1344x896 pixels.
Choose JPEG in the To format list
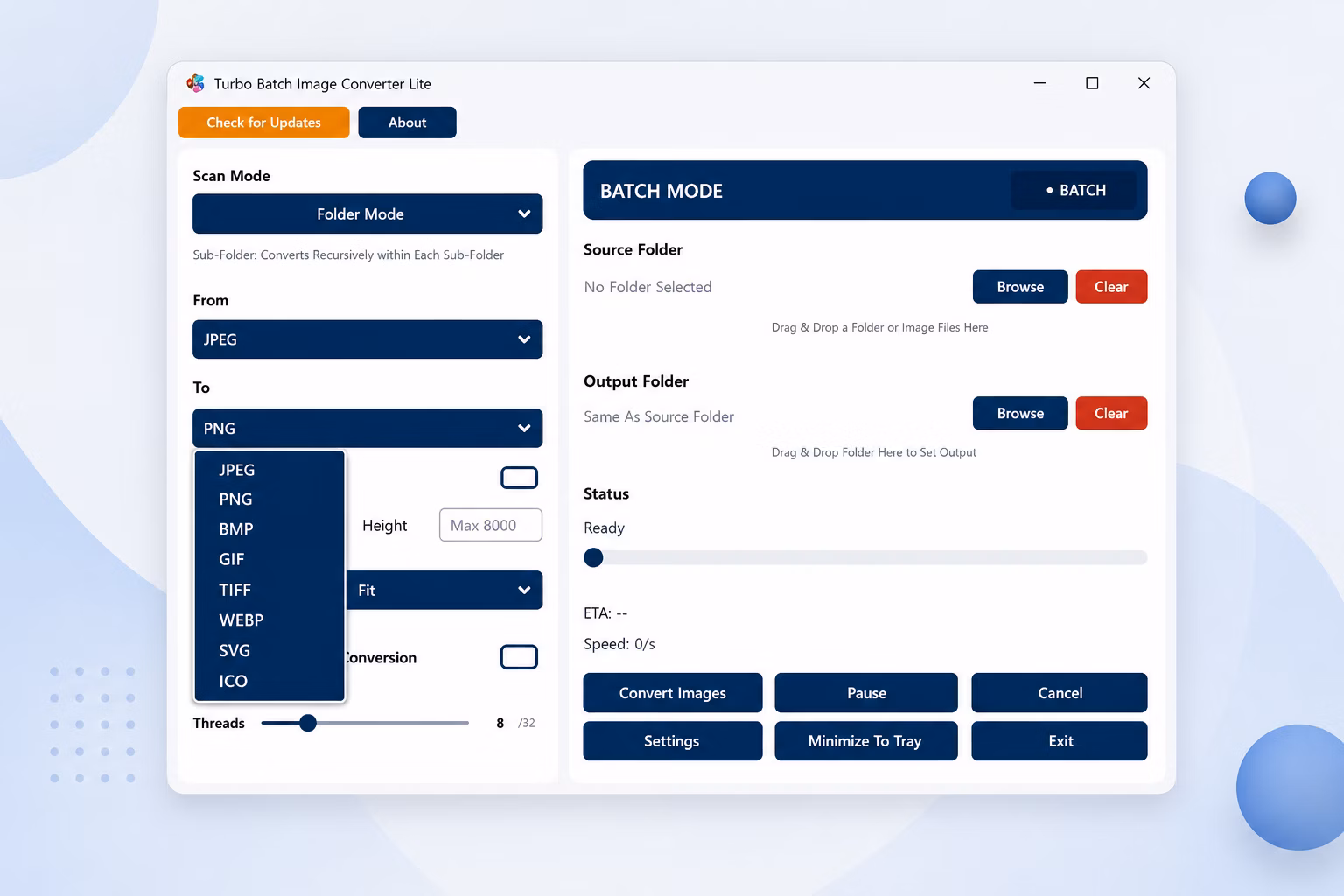pyautogui.click(x=269, y=470)
